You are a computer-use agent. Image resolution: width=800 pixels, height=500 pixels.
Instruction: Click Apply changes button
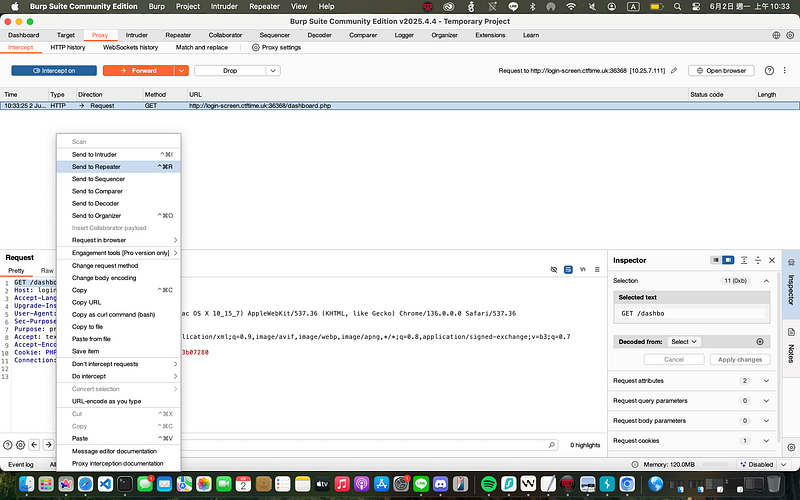click(740, 360)
